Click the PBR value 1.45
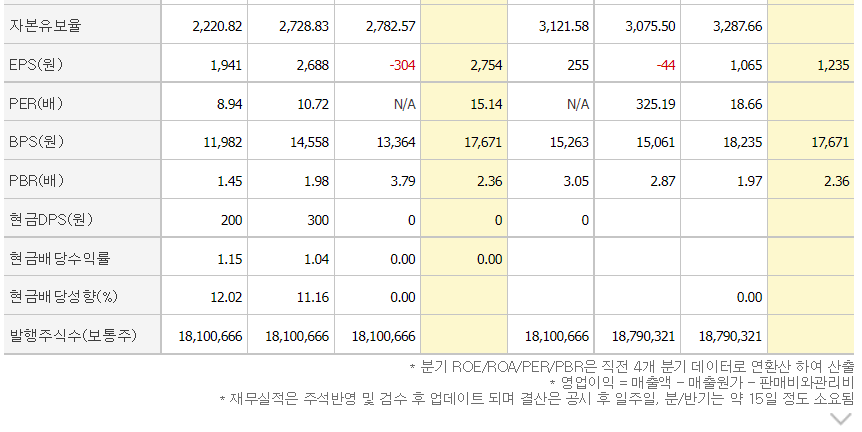 pyautogui.click(x=230, y=181)
